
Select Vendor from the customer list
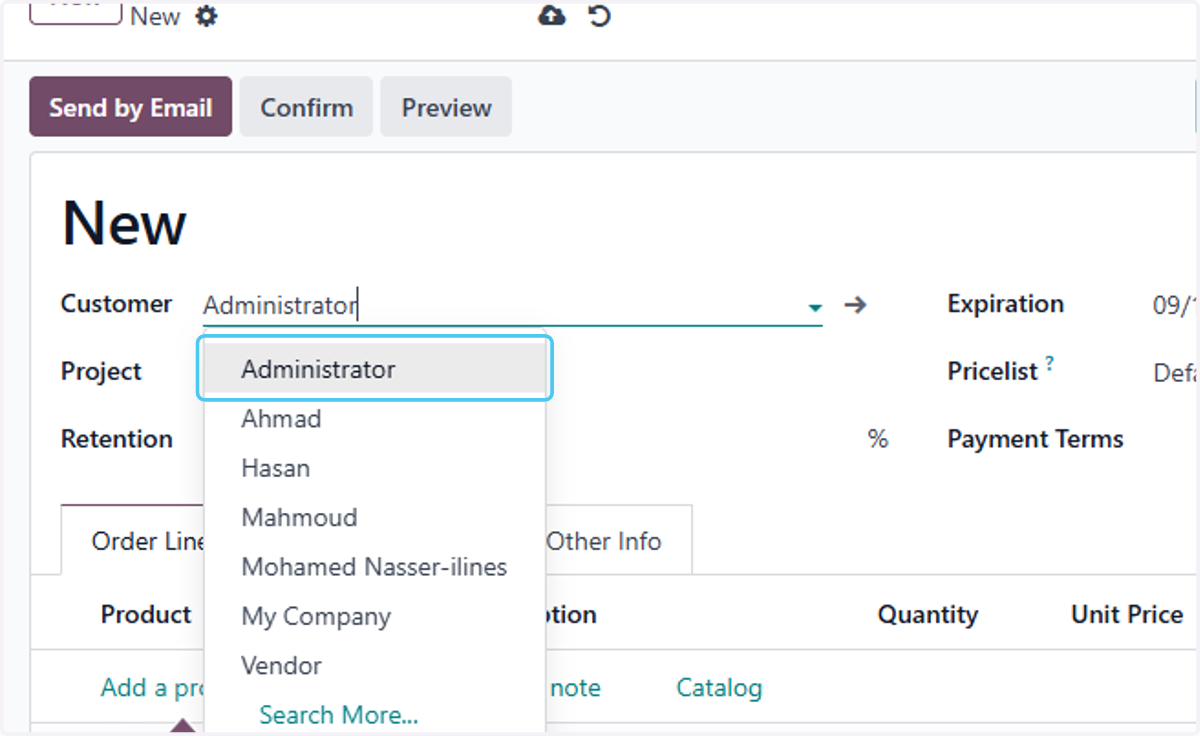(376, 665)
